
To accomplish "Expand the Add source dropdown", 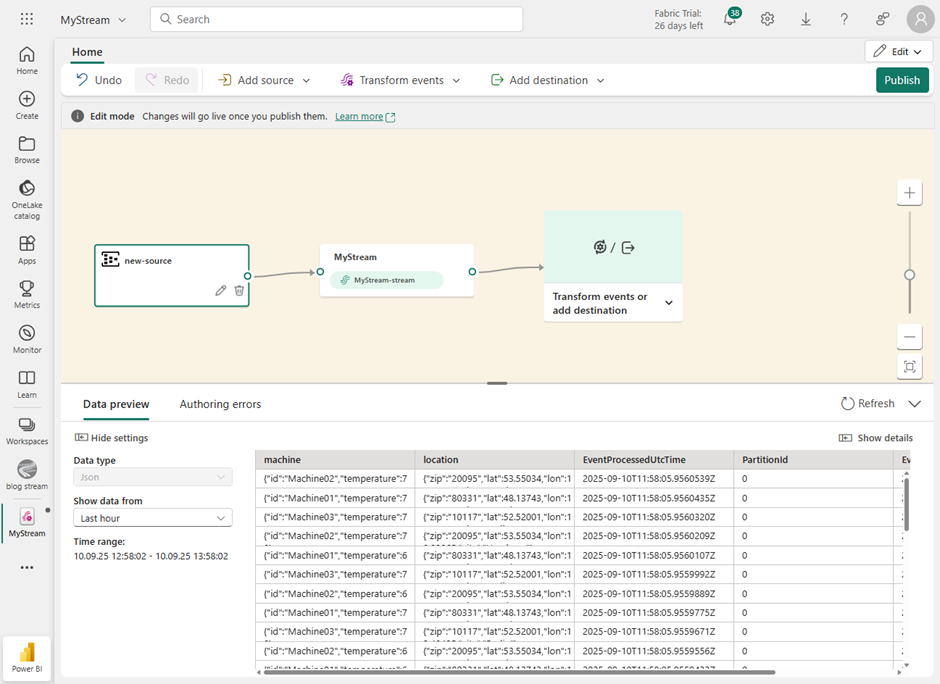I will point(264,80).
